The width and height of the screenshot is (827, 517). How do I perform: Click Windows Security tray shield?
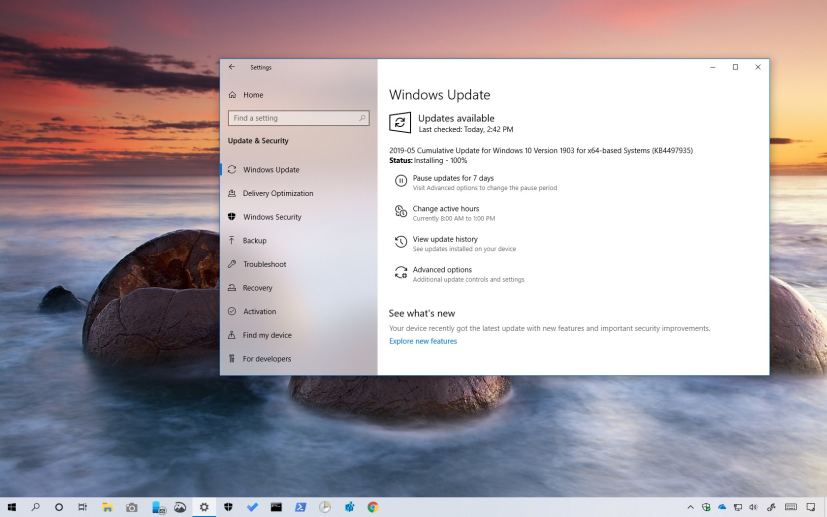706,508
